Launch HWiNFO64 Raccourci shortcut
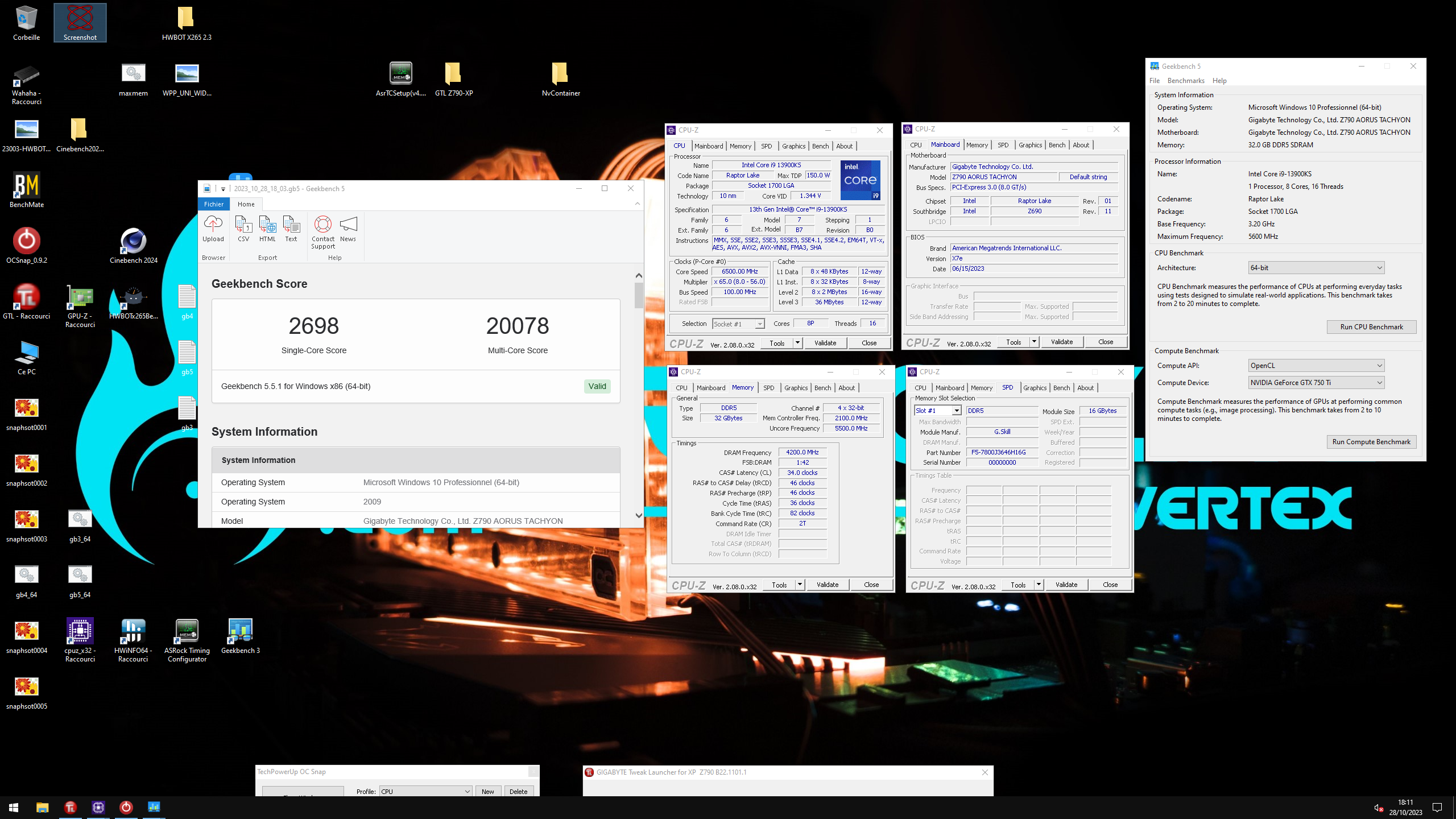Screen dimensions: 1456x819 pos(133,640)
